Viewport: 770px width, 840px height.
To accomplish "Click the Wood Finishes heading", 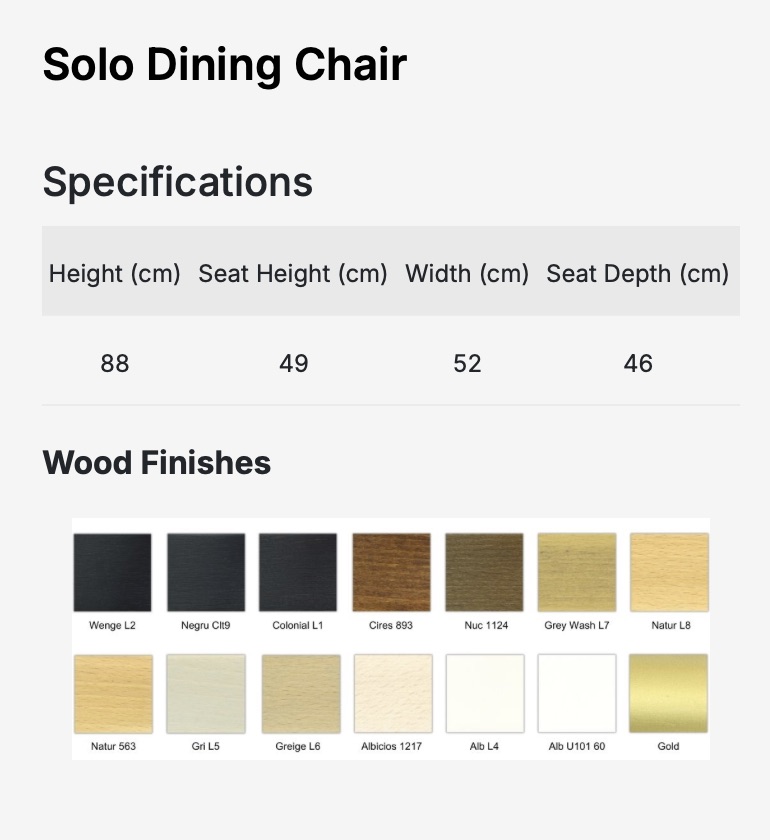I will [x=157, y=463].
